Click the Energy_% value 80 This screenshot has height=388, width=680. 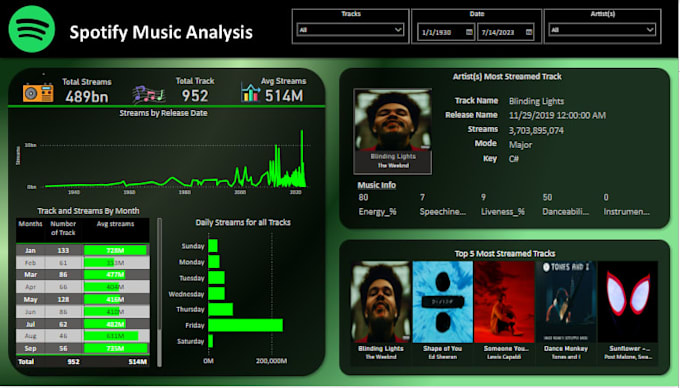[363, 198]
